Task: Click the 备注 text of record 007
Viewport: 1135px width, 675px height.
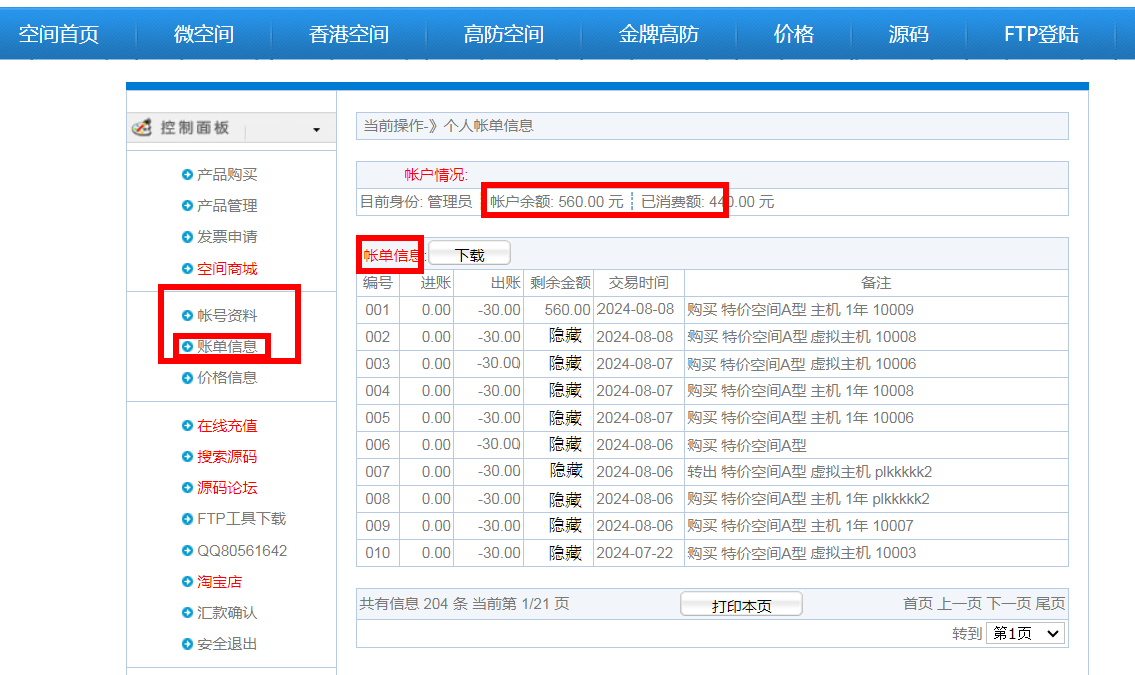Action: click(809, 472)
